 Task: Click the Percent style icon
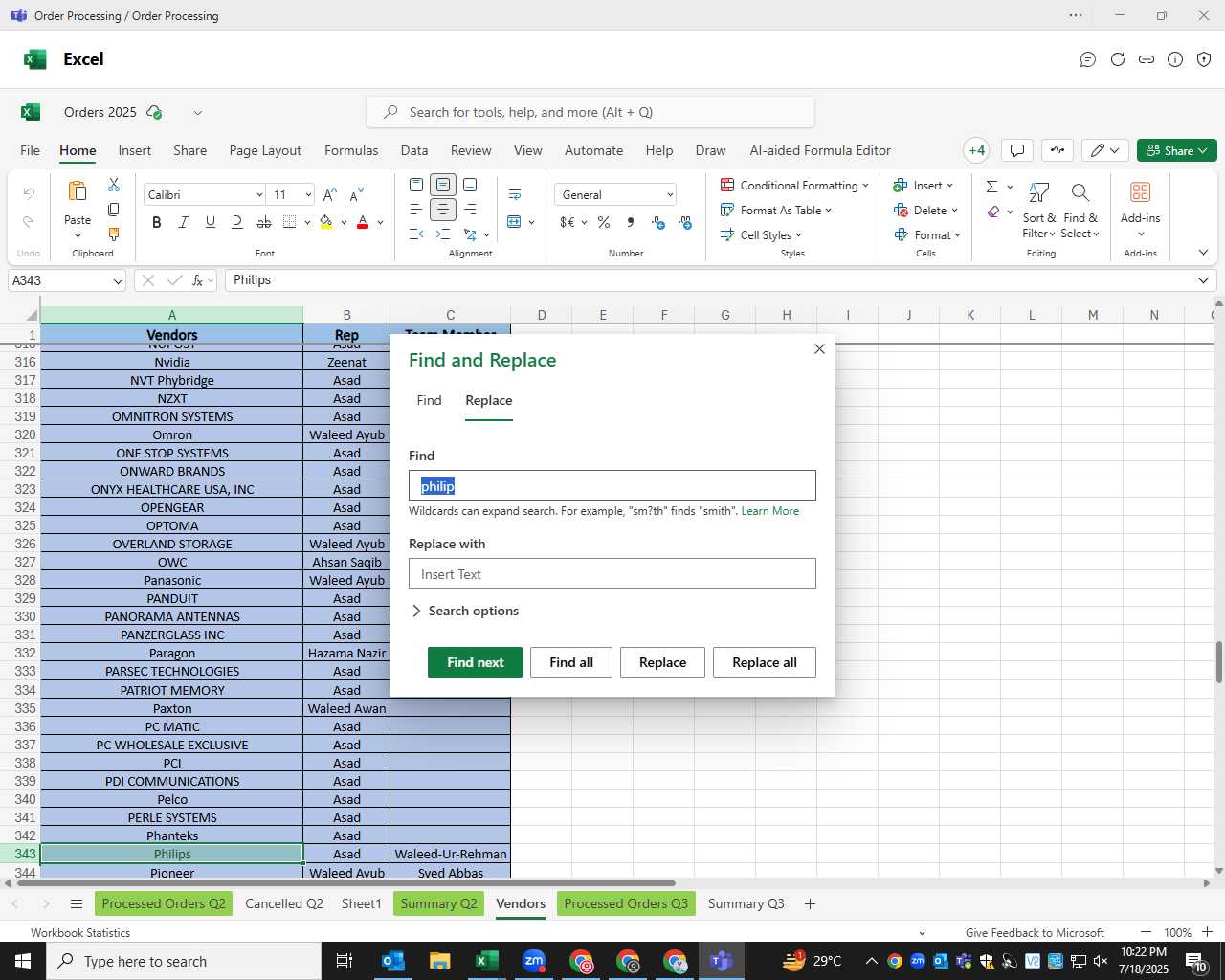pyautogui.click(x=604, y=222)
